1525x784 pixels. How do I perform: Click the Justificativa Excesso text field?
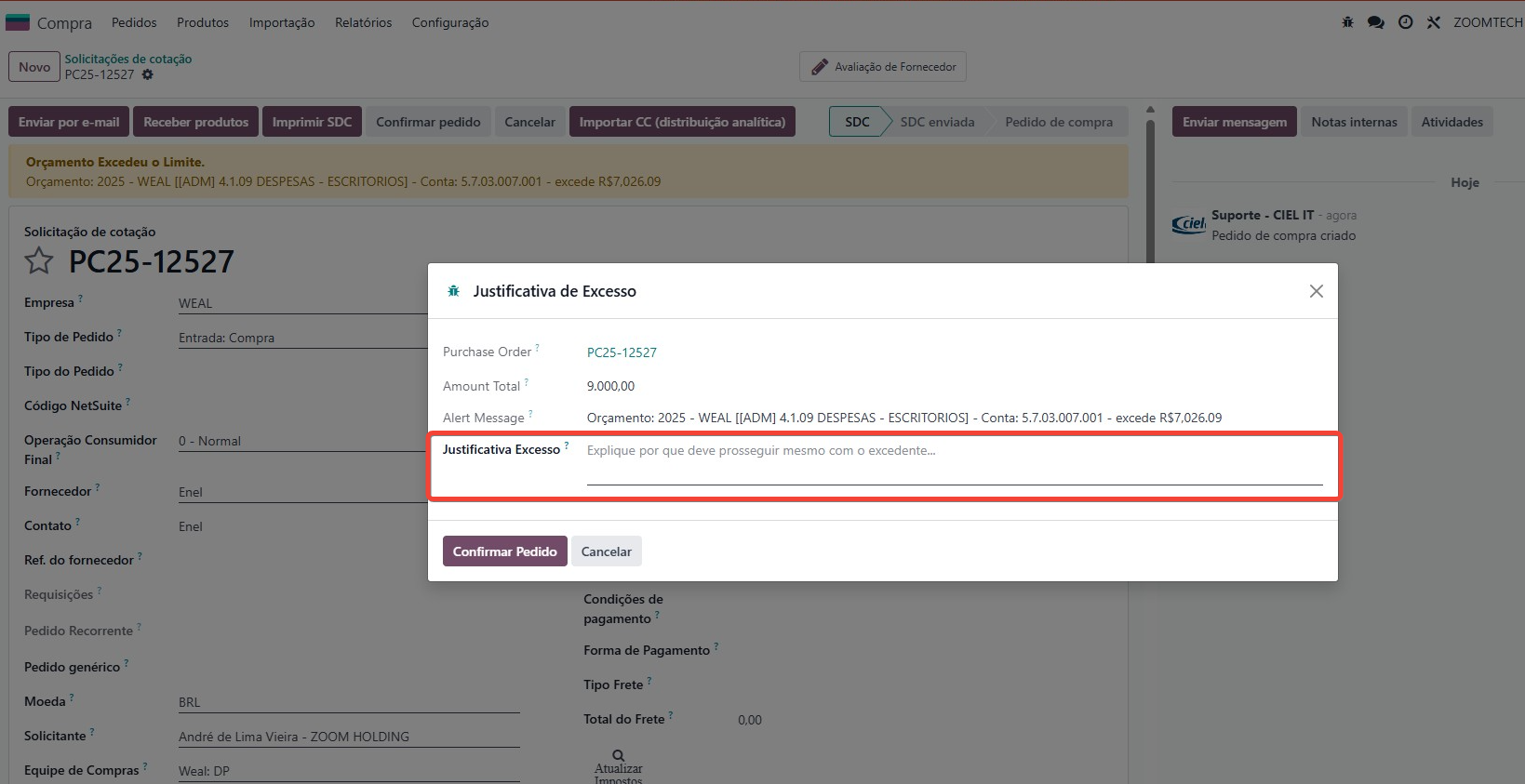tap(954, 462)
